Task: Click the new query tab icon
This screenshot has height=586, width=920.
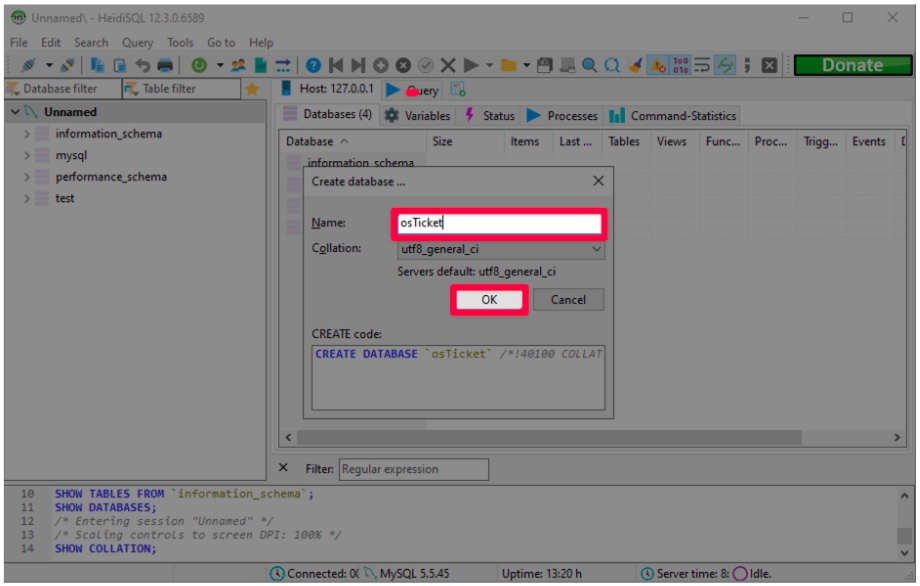Action: 458,90
